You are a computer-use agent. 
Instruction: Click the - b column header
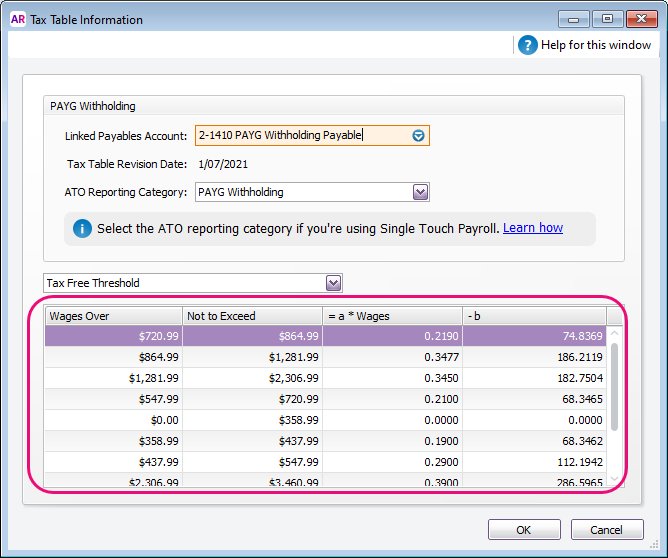(535, 316)
